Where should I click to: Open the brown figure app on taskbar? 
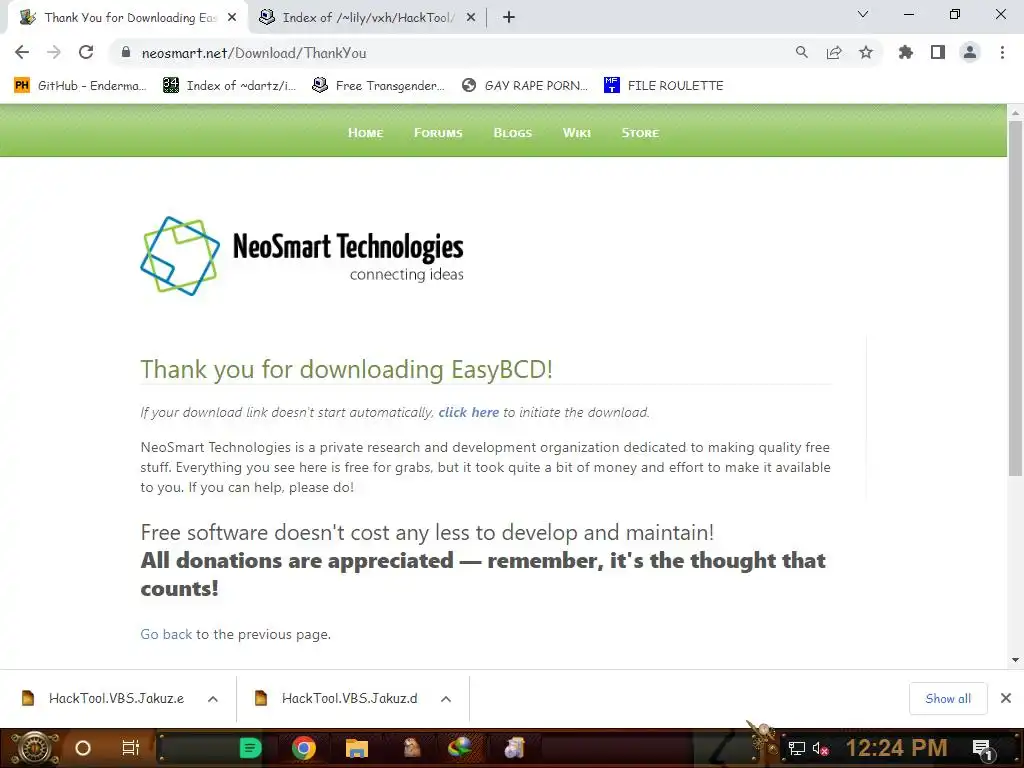click(x=411, y=748)
